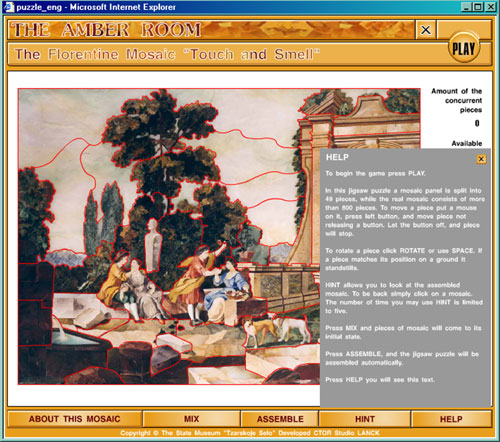This screenshot has height=442, width=500.
Task: Click 'Amount of the concurrent pieces' label
Action: tap(457, 100)
